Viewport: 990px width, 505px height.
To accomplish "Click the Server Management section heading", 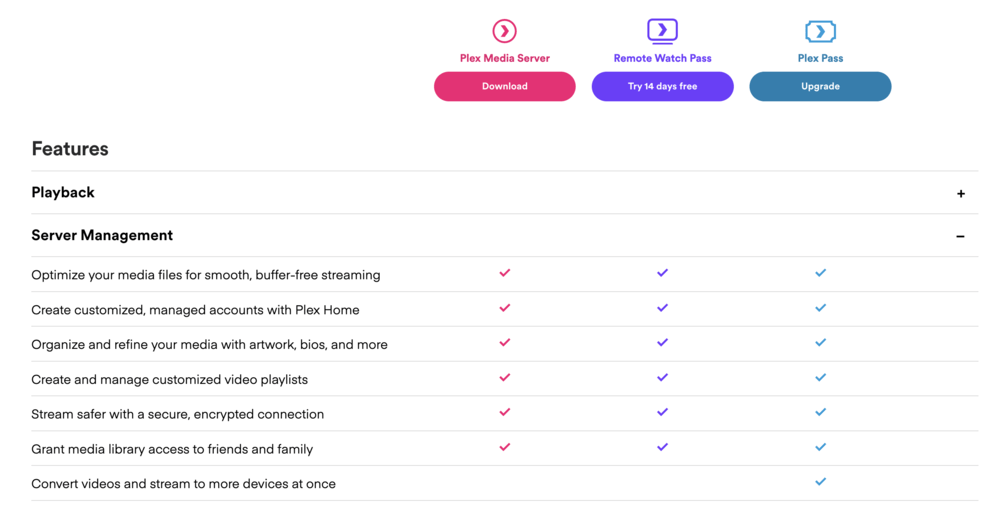I will 102,235.
